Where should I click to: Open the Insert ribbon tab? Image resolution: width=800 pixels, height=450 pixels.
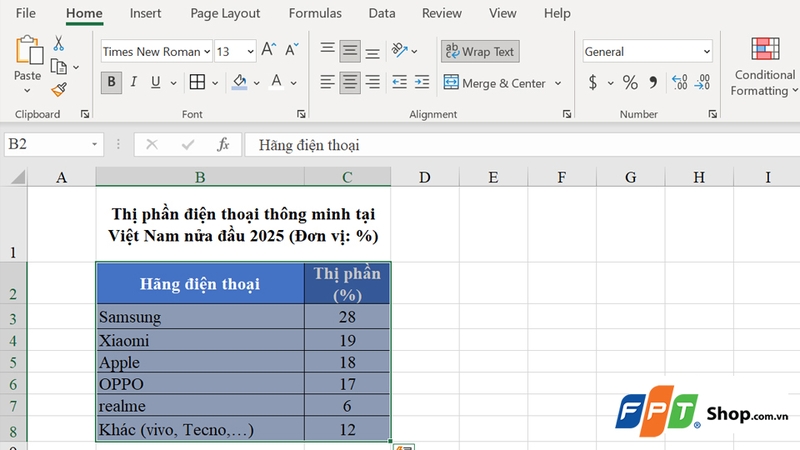pos(146,14)
